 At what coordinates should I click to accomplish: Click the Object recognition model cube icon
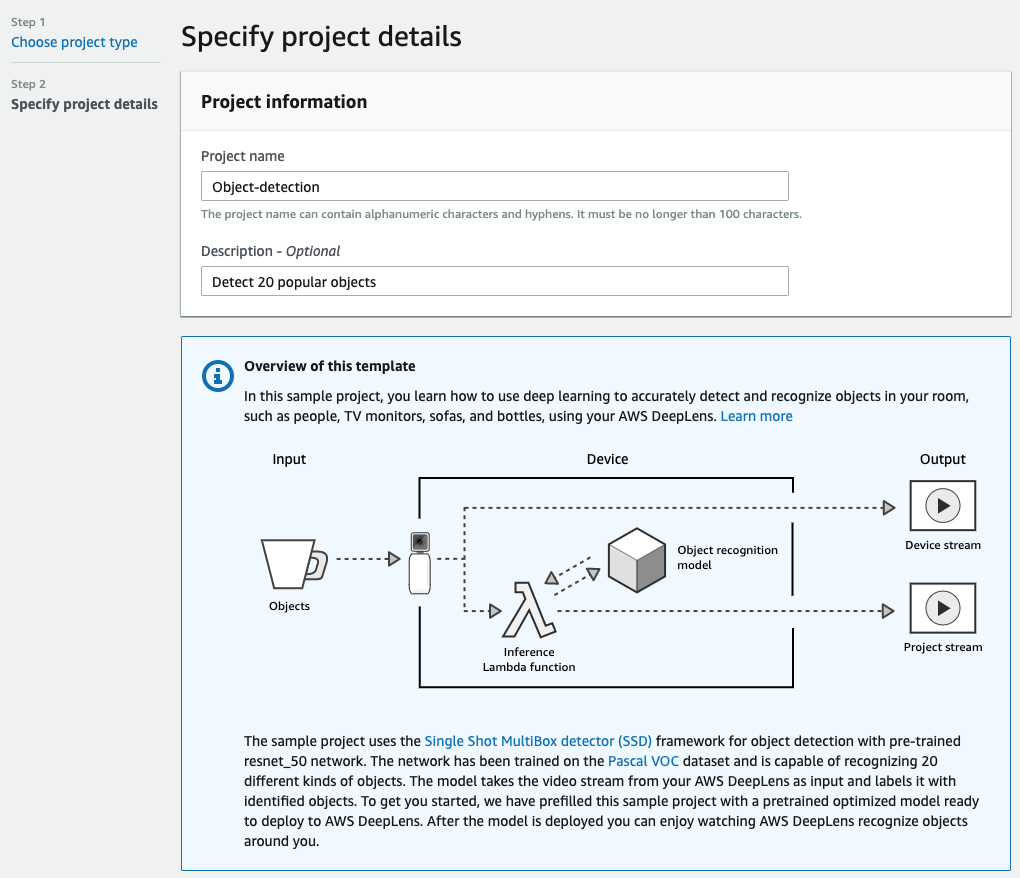click(637, 560)
